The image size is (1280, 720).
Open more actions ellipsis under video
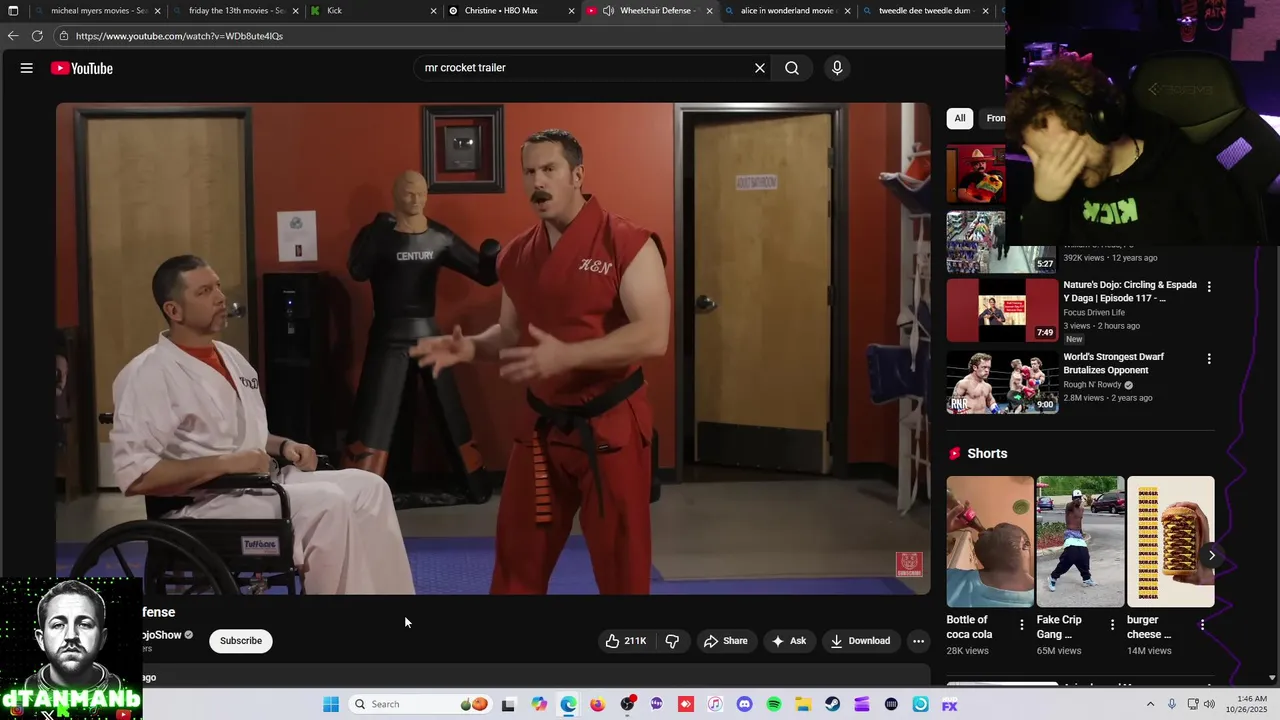[x=918, y=641]
